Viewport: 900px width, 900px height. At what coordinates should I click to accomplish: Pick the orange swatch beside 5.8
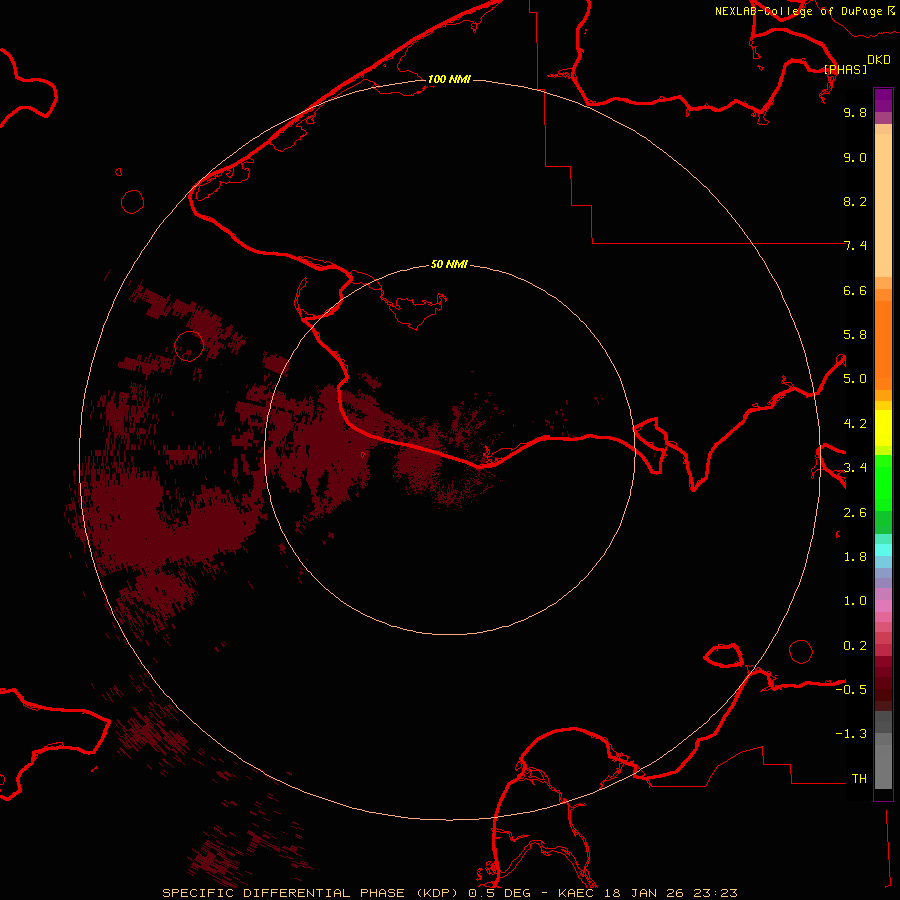point(883,334)
